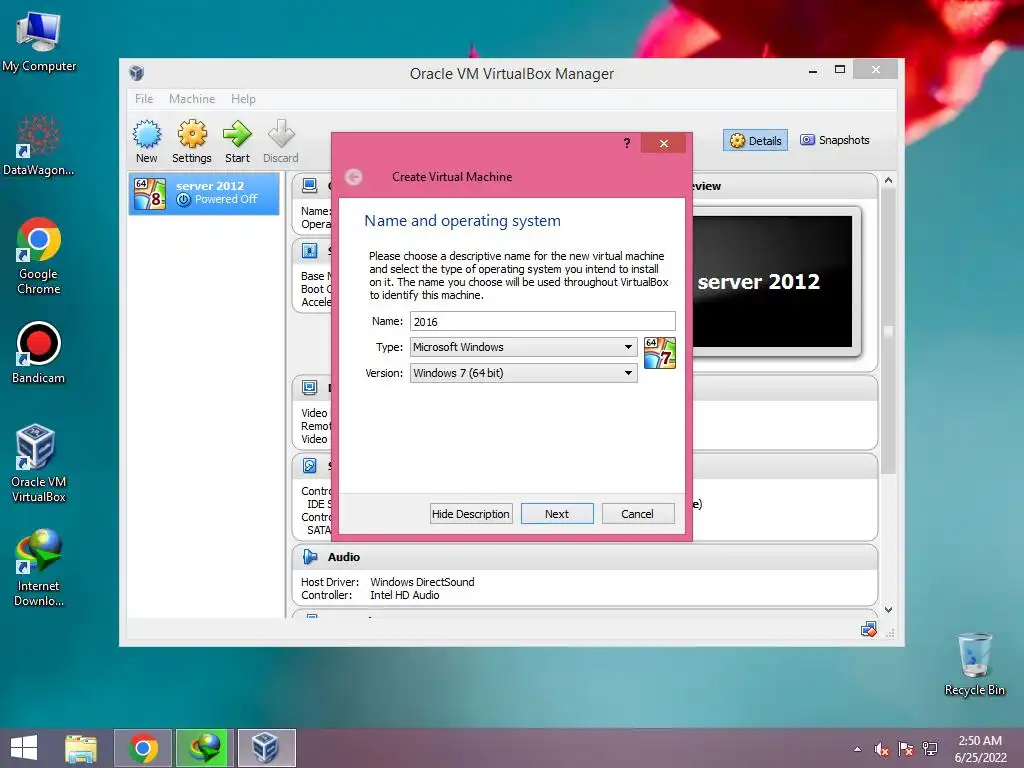Click the VirtualBox title bar cube icon

click(136, 73)
